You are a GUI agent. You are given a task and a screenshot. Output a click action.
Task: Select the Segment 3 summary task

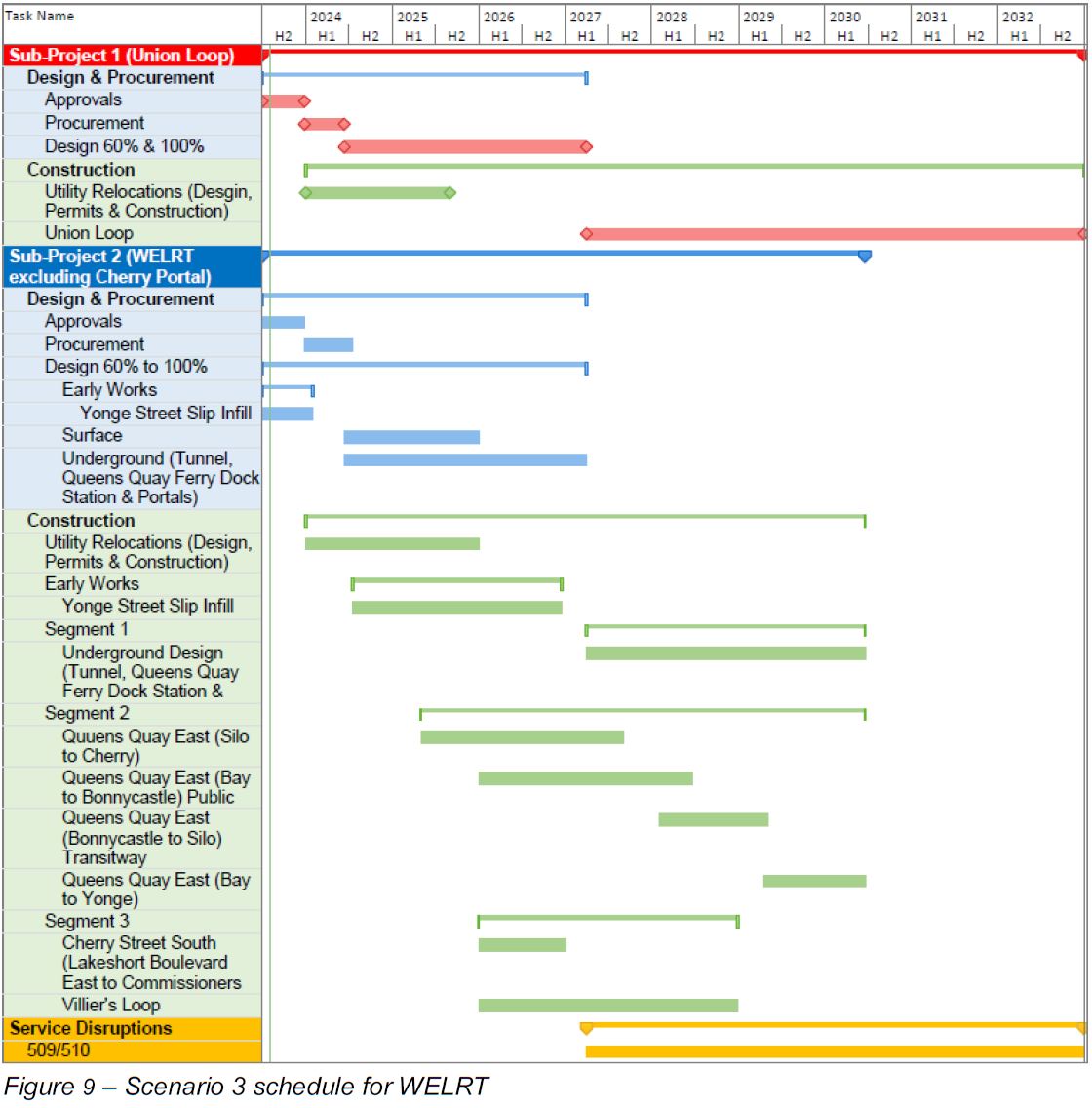coord(87,921)
